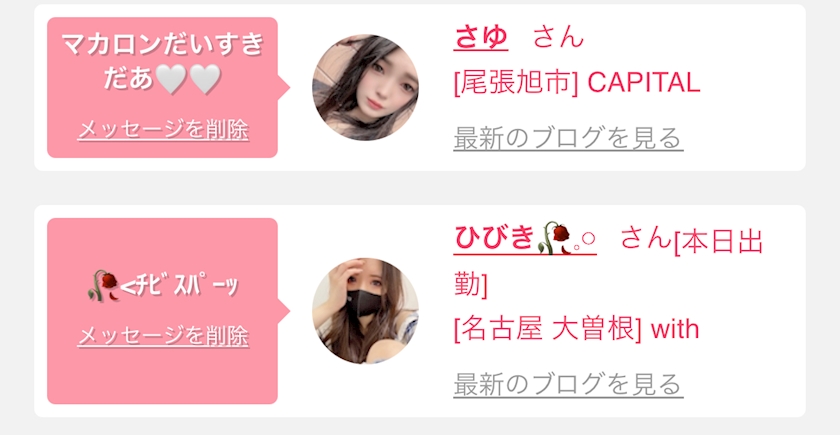Delete the マカロンだいすき message
The height and width of the screenshot is (435, 840).
(x=163, y=130)
